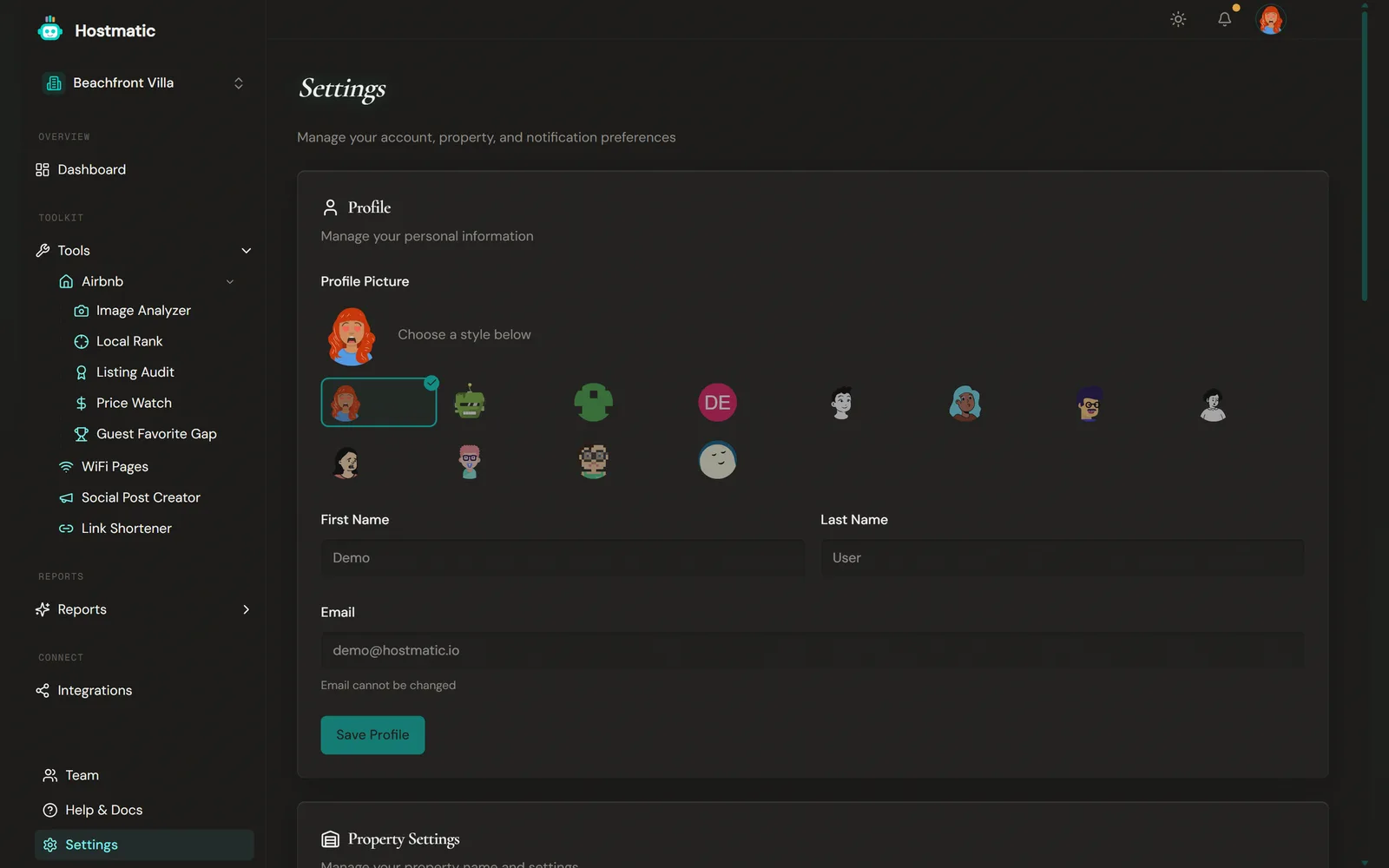Image resolution: width=1389 pixels, height=868 pixels.
Task: Collapse the Airbnb submenu chevron
Action: pyautogui.click(x=230, y=281)
